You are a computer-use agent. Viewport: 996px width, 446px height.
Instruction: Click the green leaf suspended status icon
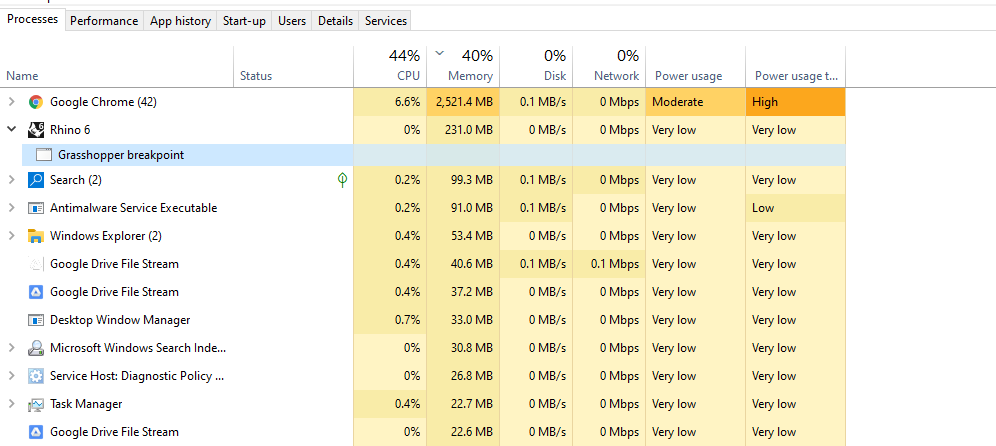tap(342, 180)
